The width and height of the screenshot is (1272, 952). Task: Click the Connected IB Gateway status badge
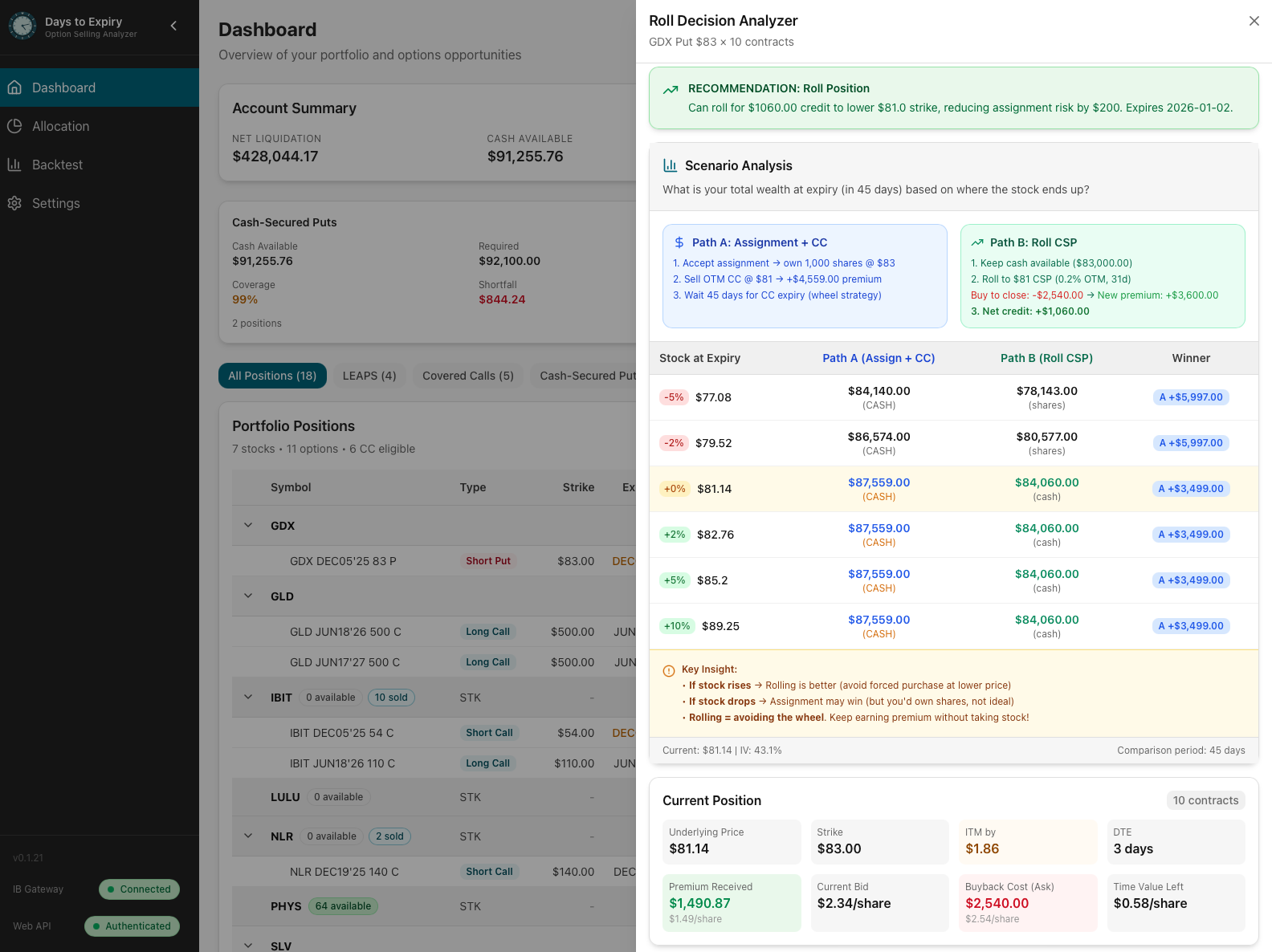pos(139,889)
